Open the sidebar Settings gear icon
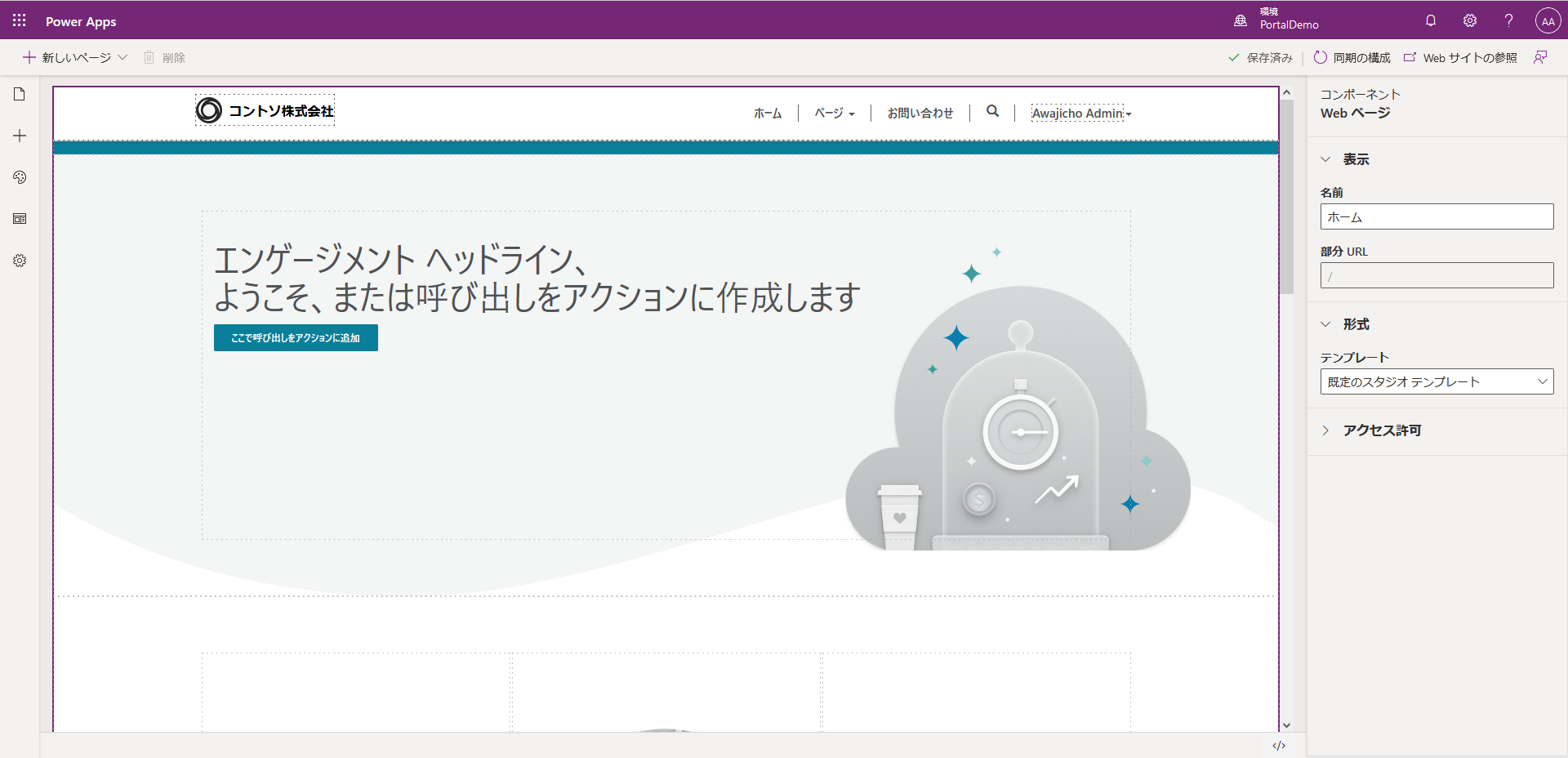 20,261
